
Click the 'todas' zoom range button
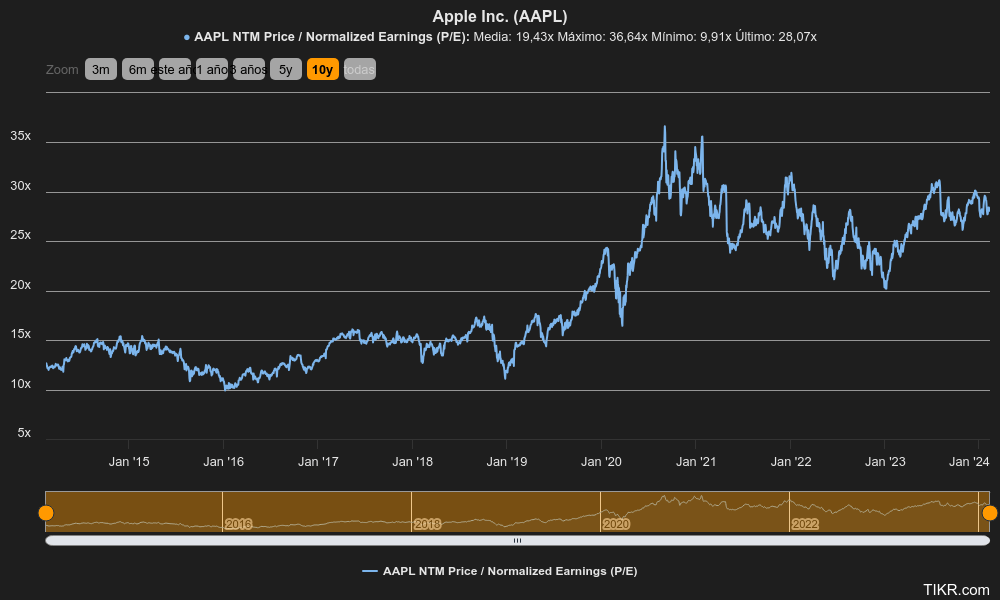360,70
